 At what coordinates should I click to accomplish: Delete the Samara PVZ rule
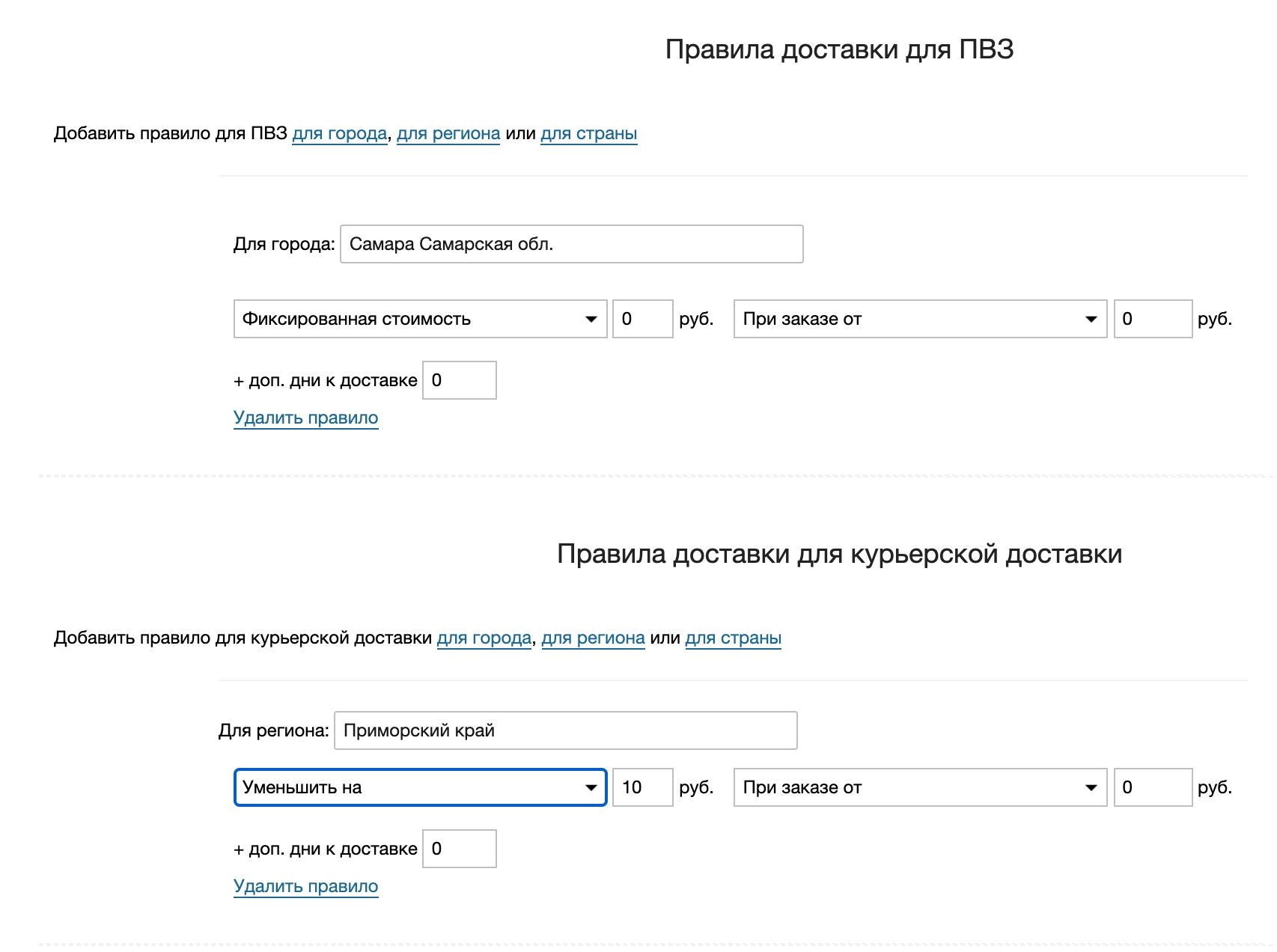tap(305, 418)
